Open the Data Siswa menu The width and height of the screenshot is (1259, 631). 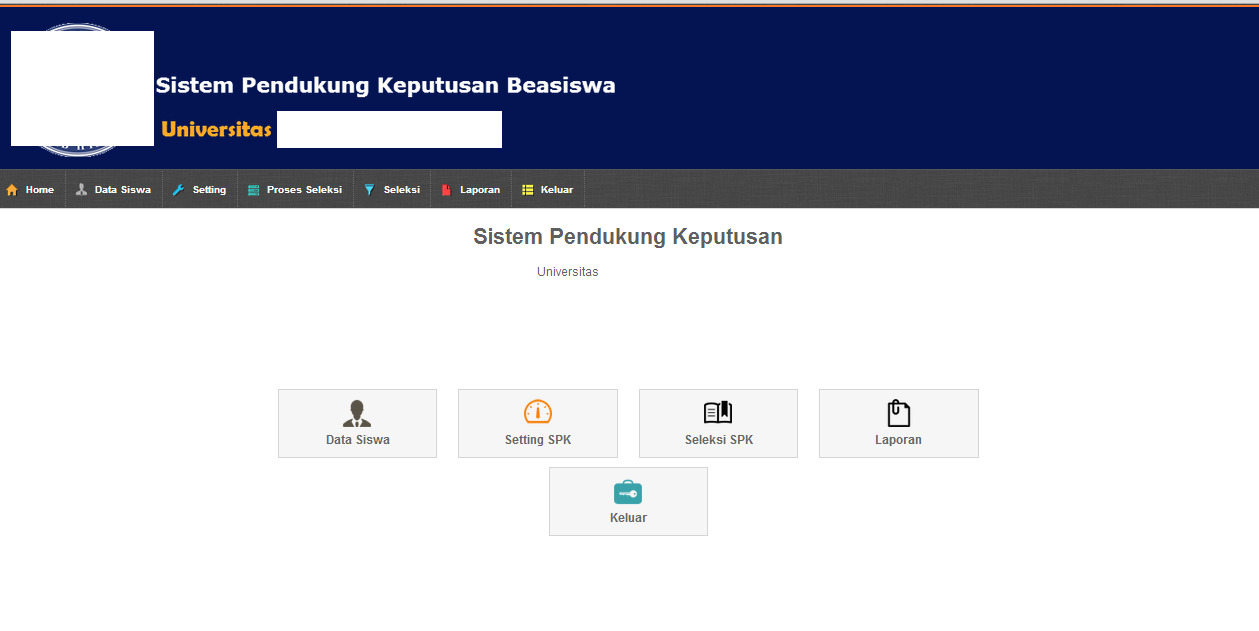[x=114, y=190]
